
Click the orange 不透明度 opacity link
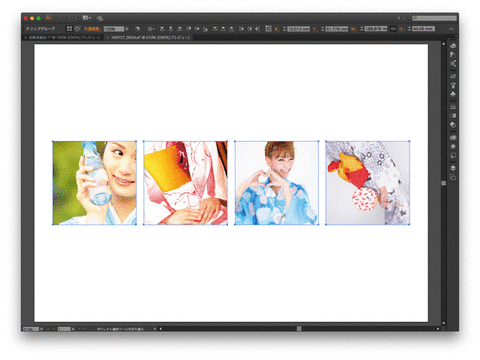(92, 29)
